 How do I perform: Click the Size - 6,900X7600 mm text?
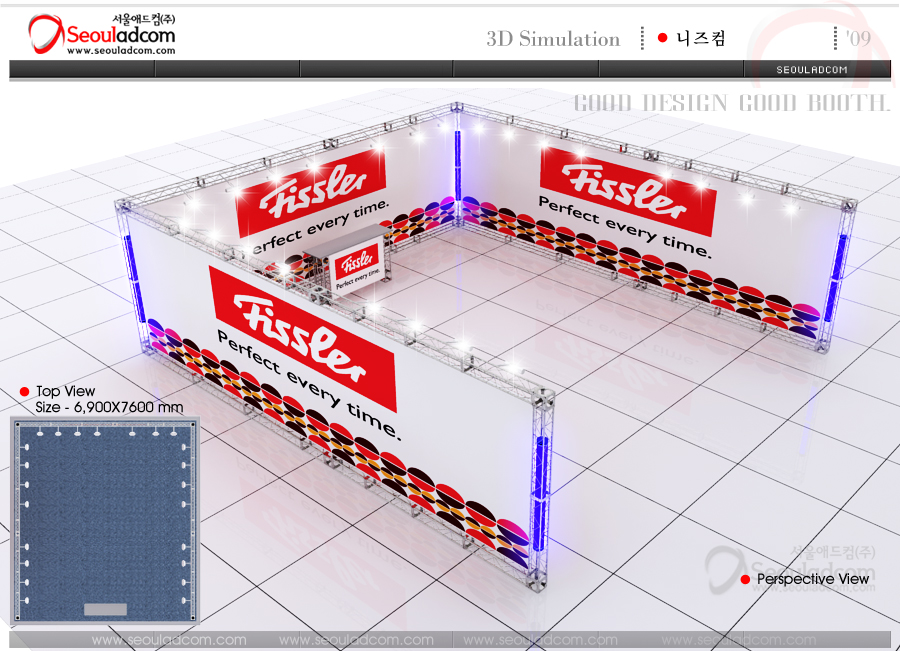pyautogui.click(x=109, y=407)
